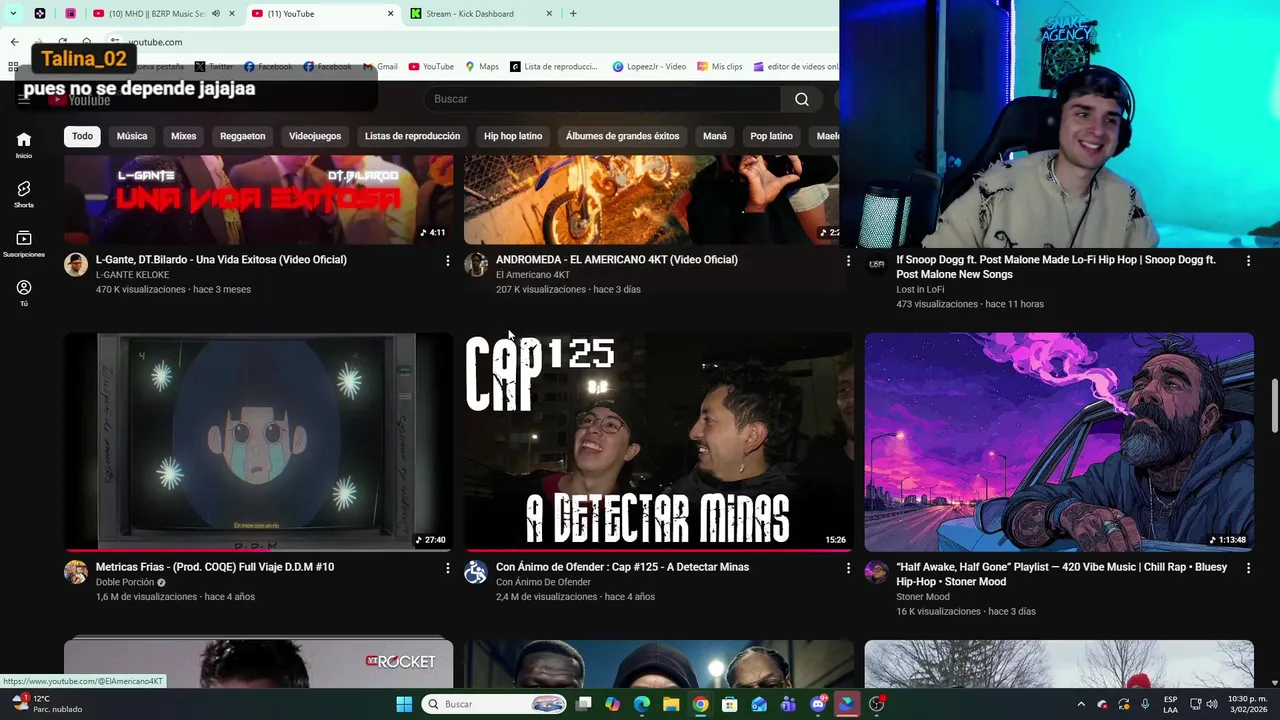Select Listas de reproducción chip
1280x720 pixels.
tap(412, 136)
